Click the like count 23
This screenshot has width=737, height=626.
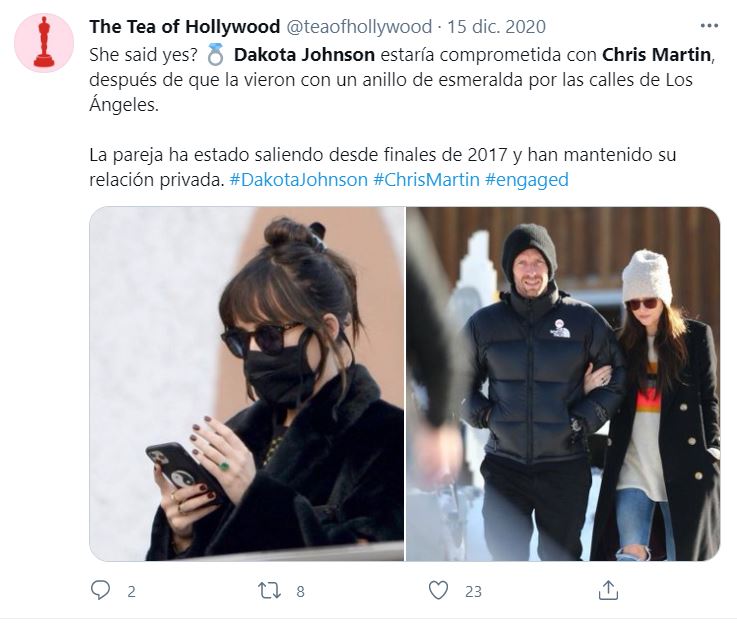[473, 591]
